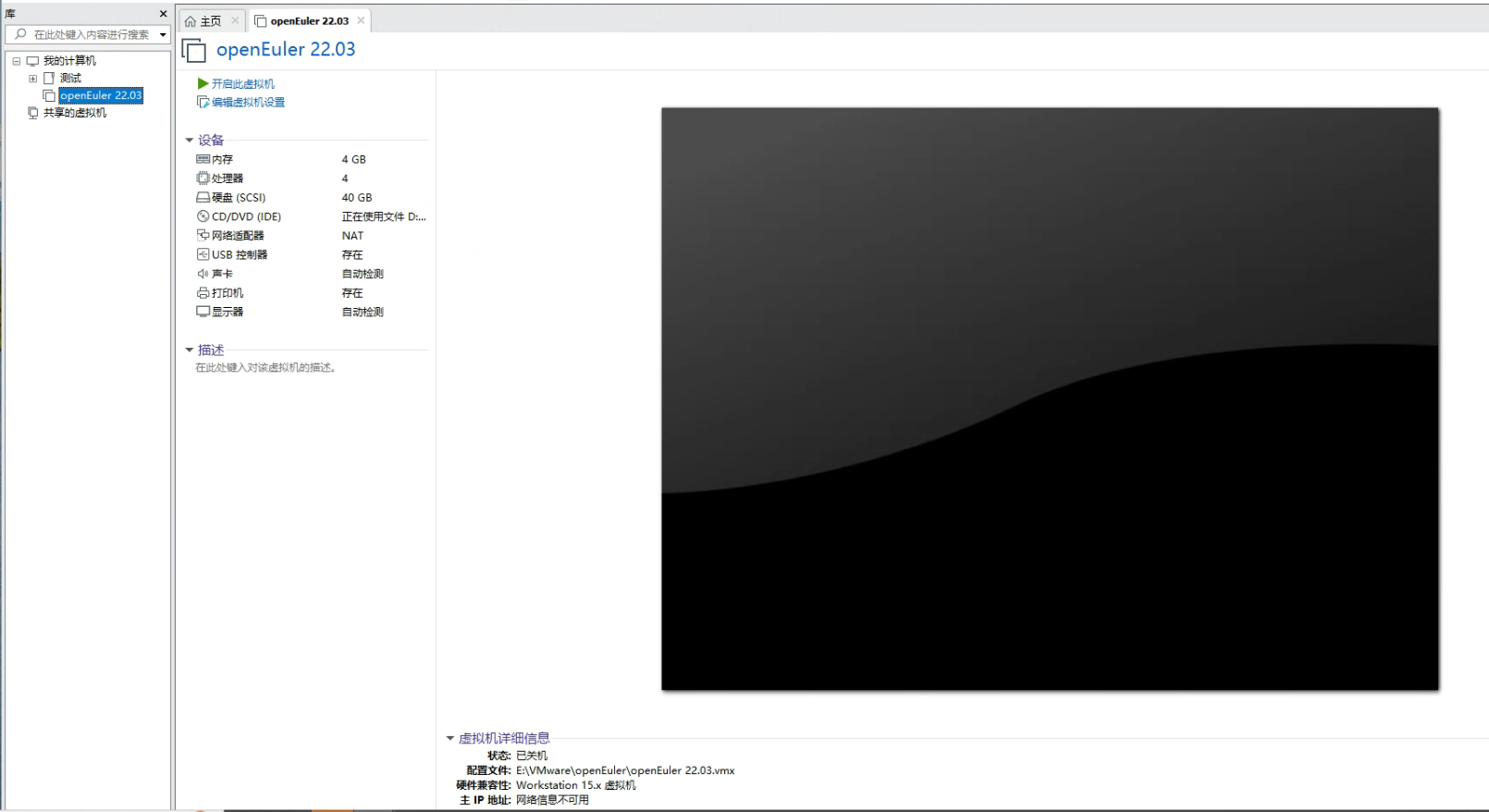The image size is (1489, 812).
Task: Click the openEuler 22.03 page title heading
Action: (x=286, y=50)
